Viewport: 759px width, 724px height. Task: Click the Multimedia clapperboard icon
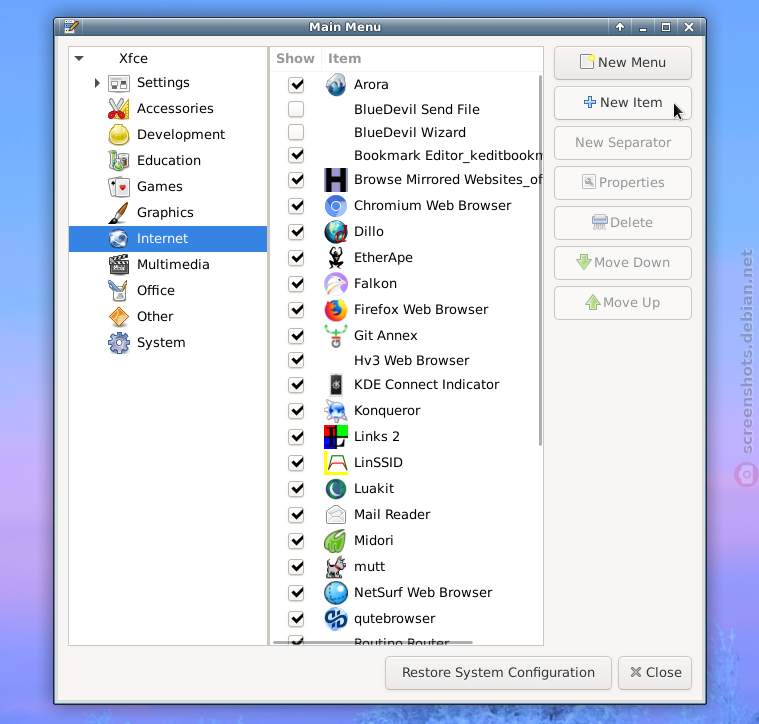pyautogui.click(x=119, y=265)
